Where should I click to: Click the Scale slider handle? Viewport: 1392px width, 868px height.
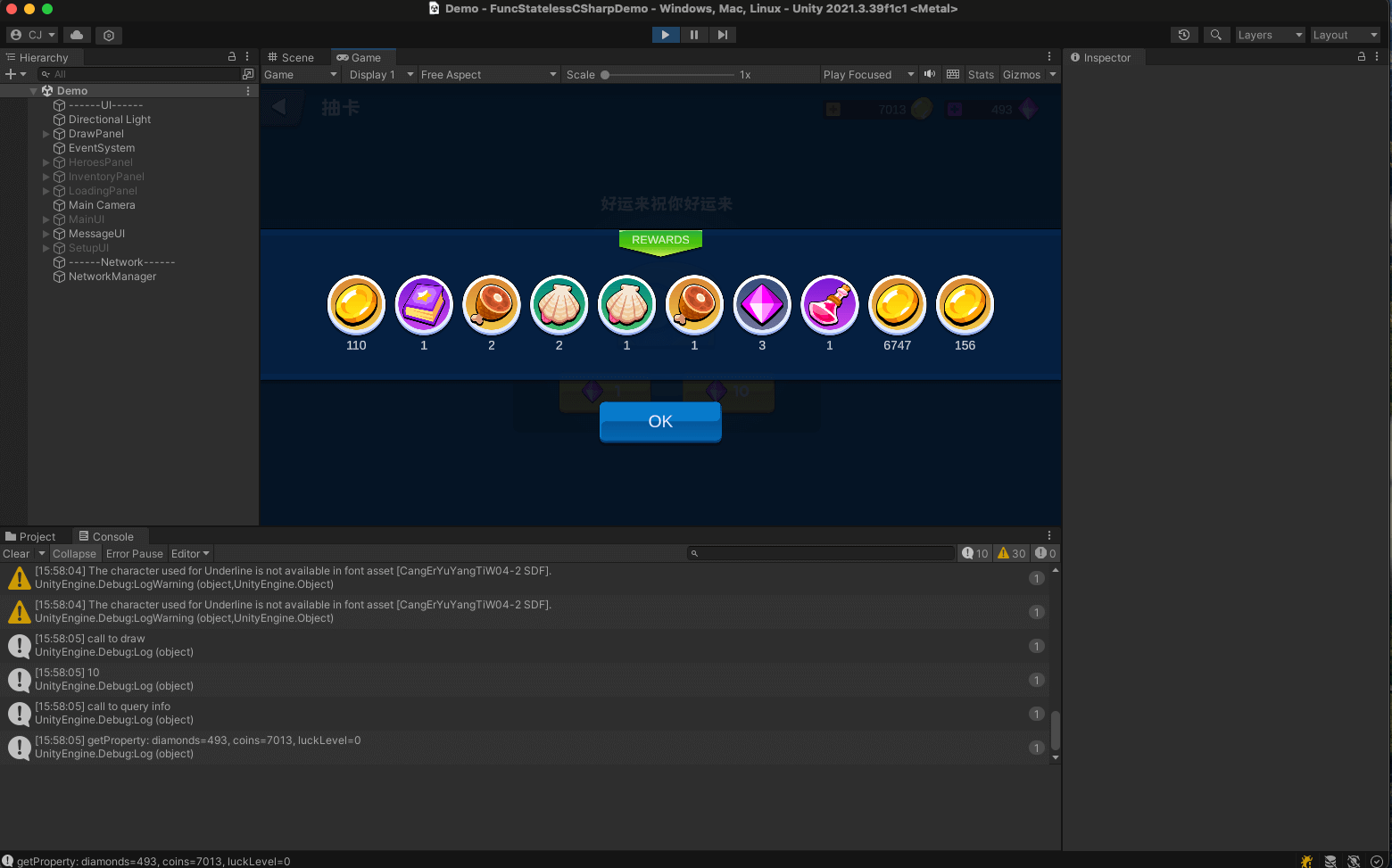click(605, 75)
